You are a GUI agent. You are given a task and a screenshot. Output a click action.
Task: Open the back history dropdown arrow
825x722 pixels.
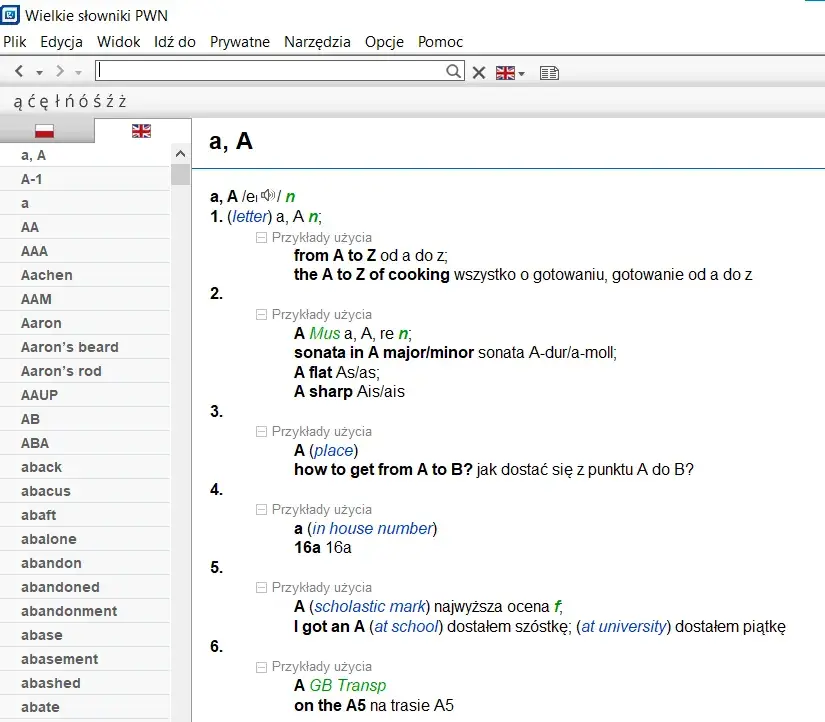tap(39, 73)
